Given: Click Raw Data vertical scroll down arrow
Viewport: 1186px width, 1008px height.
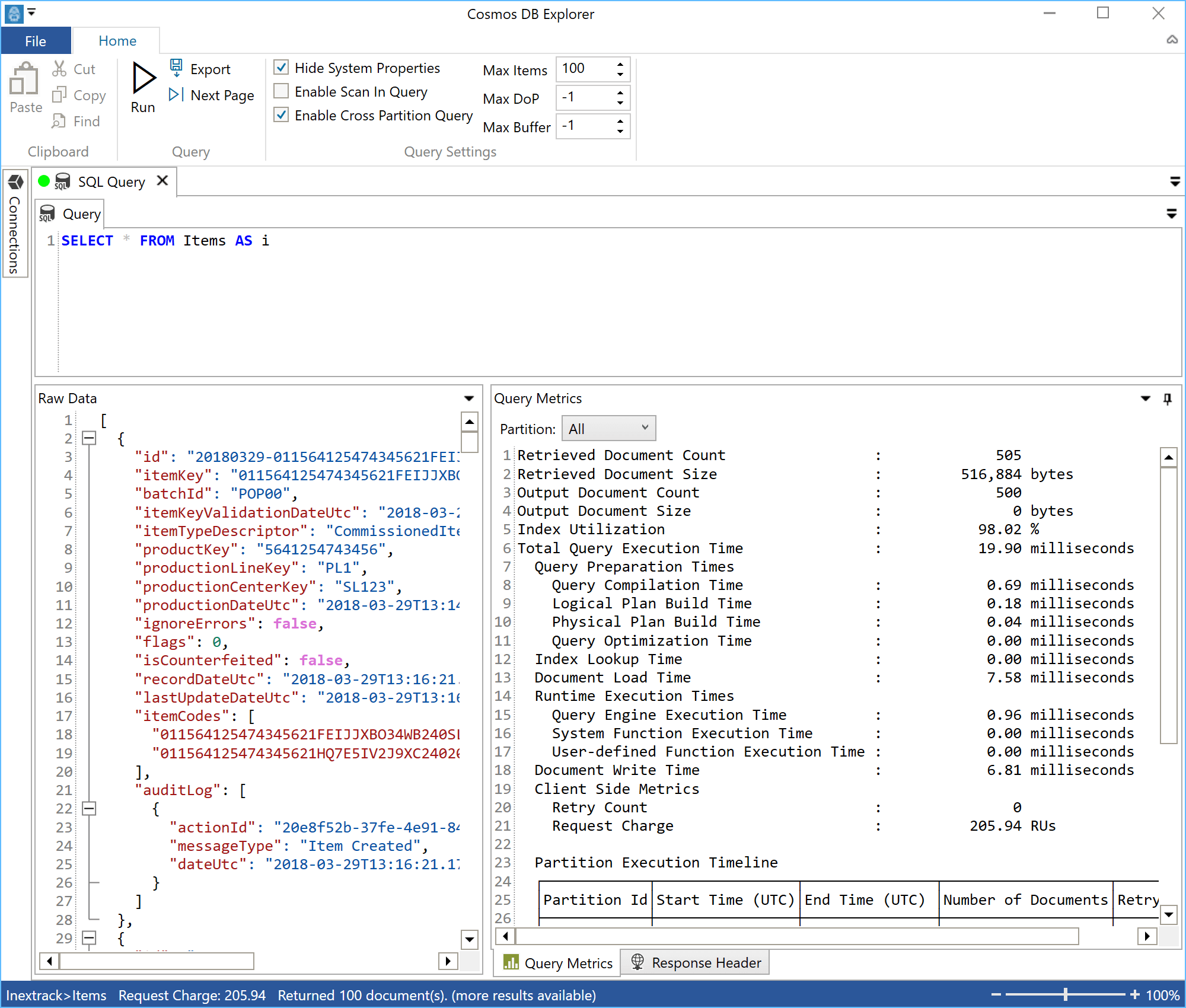Looking at the screenshot, I should click(470, 939).
